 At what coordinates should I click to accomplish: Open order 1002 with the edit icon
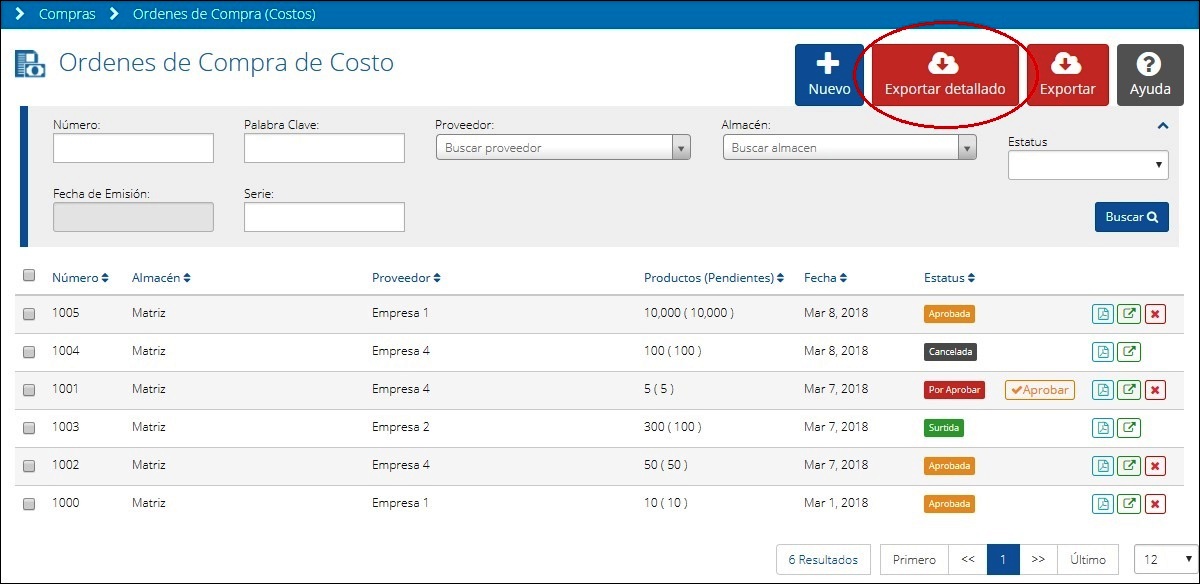pos(1129,466)
